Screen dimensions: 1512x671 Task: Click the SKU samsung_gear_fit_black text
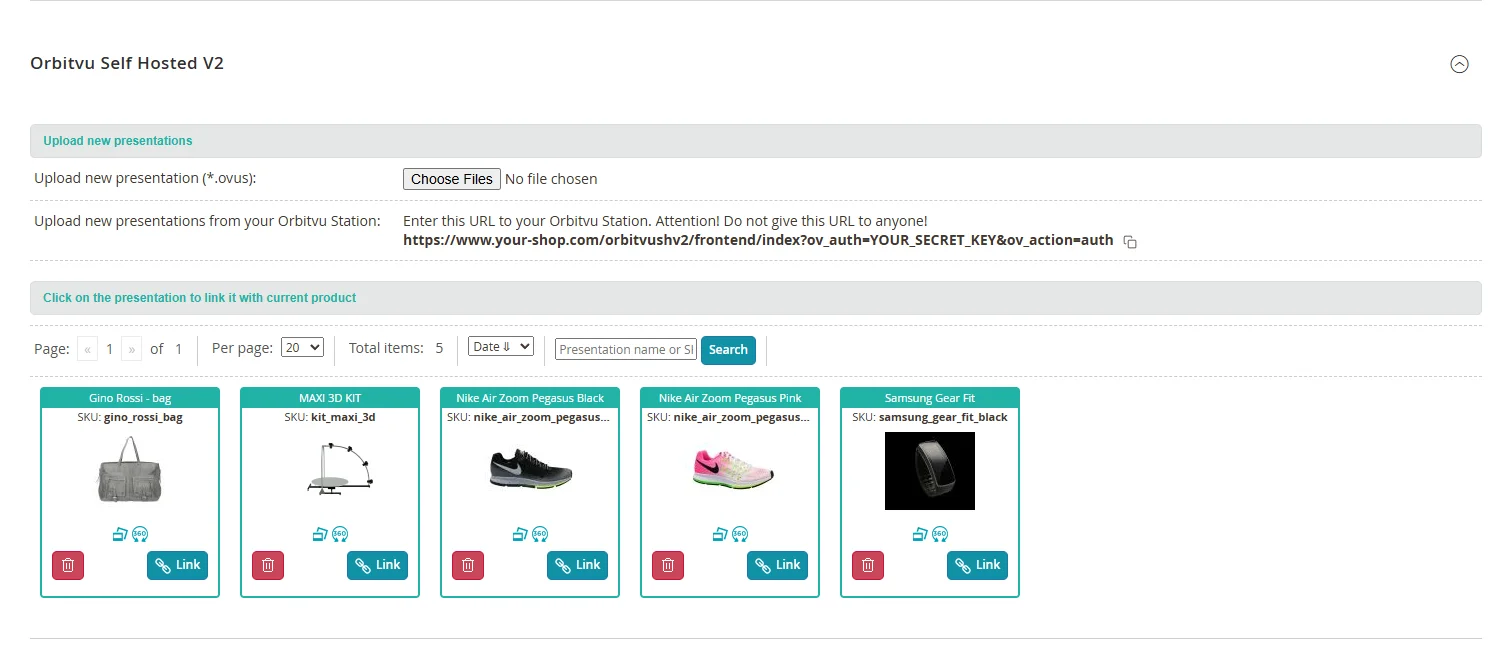[930, 417]
